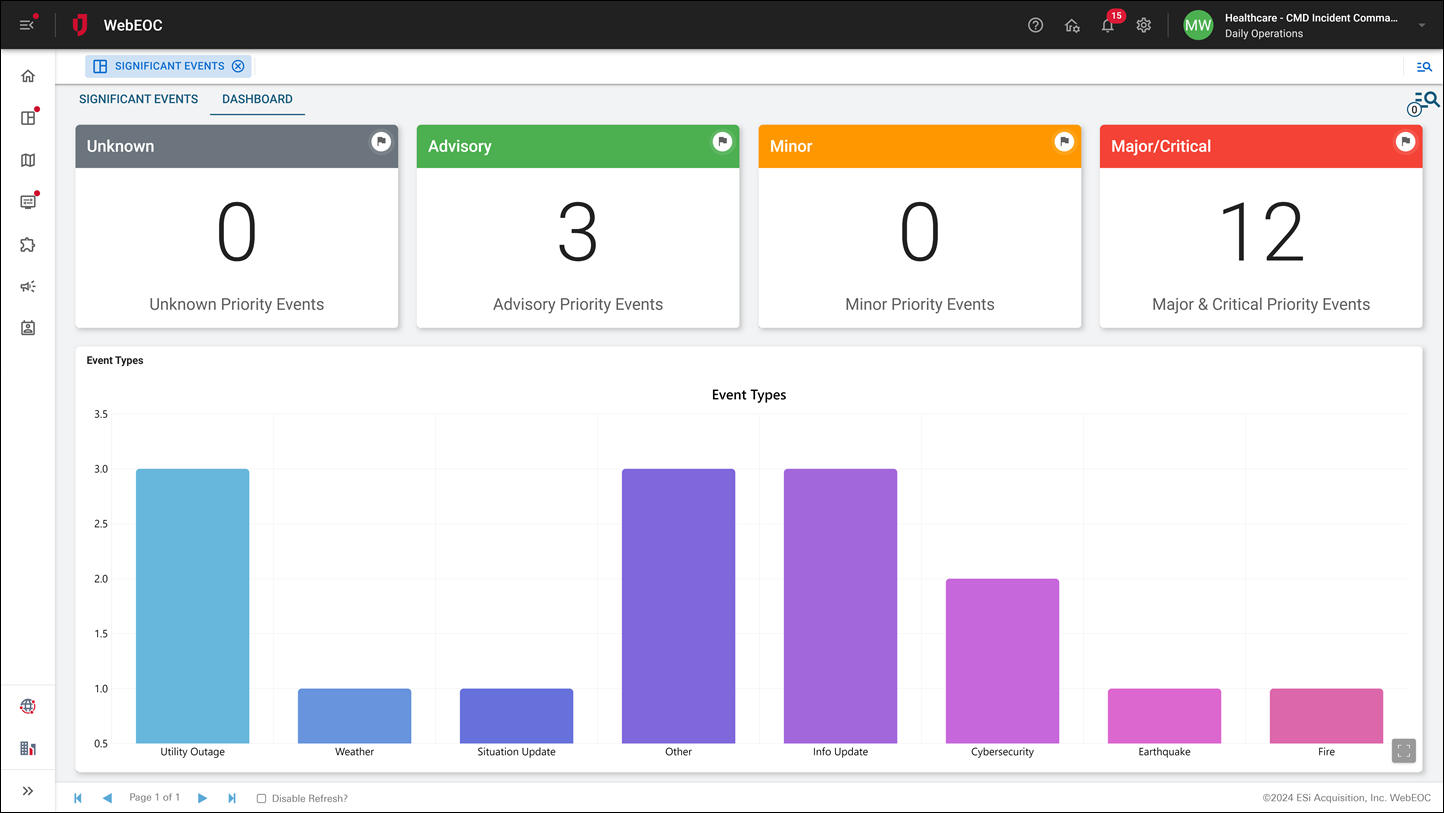Open the Home page icon in sidebar
The image size is (1444, 813).
pos(28,75)
